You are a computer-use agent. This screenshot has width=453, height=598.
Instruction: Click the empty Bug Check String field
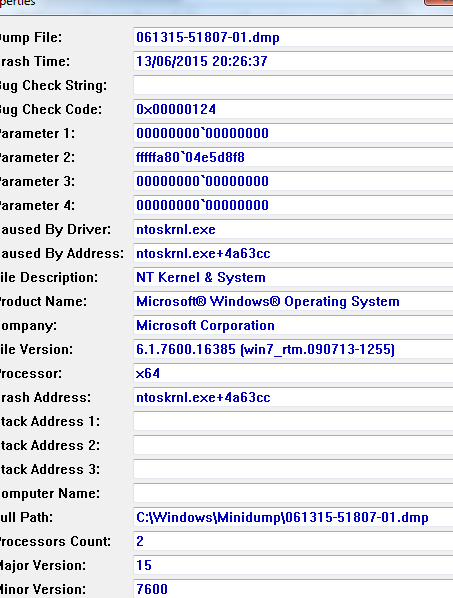coord(293,85)
